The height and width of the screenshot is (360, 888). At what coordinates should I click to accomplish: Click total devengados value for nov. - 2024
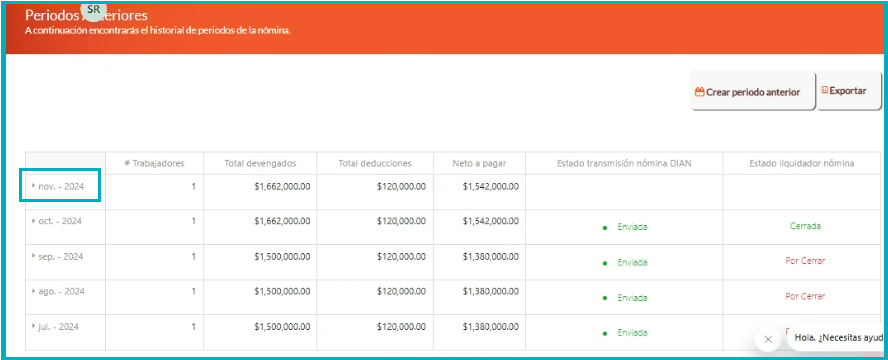click(282, 186)
